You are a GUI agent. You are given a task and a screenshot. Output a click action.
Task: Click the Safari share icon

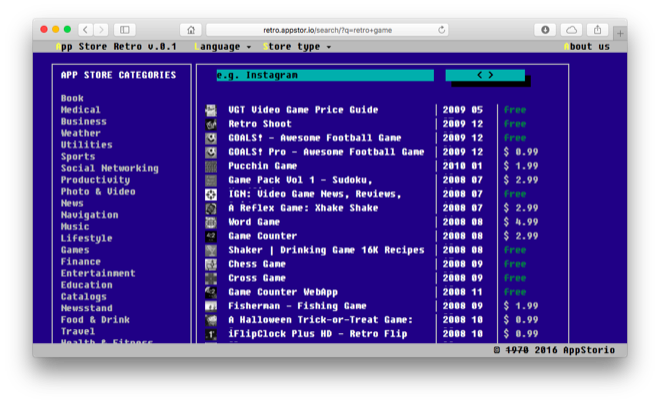coord(599,30)
